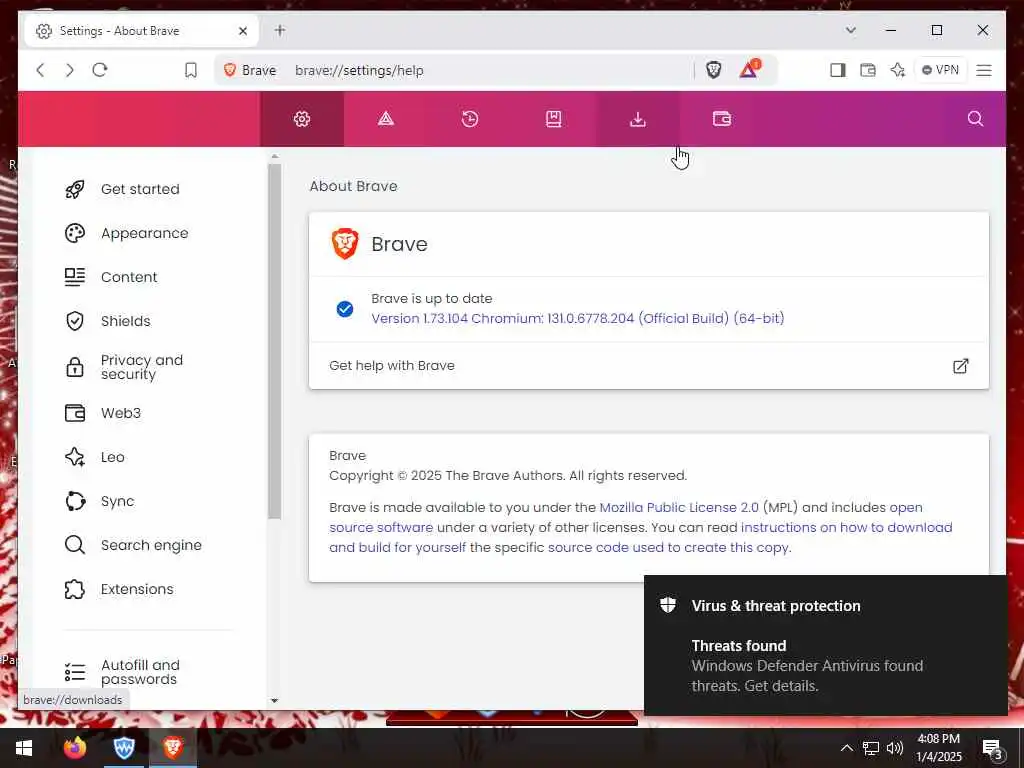Open Downloads icon in pink toolbar
The image size is (1024, 768).
coord(637,119)
